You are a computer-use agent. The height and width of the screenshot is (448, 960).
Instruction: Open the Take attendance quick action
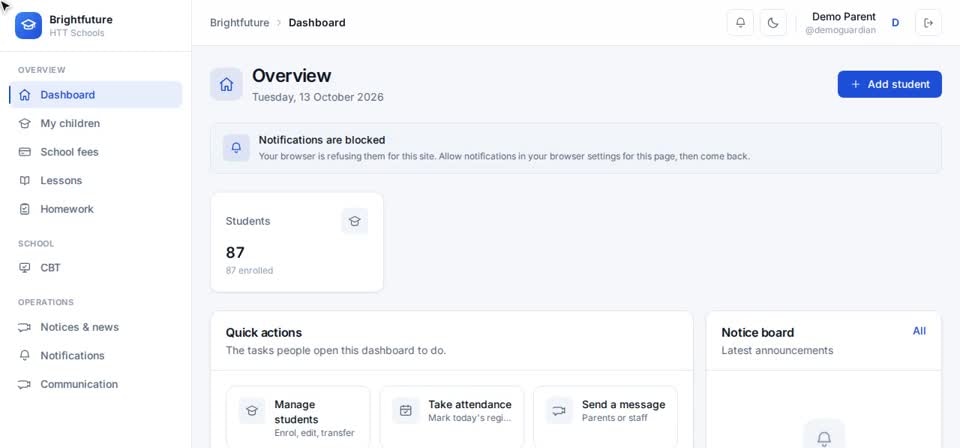pos(452,417)
